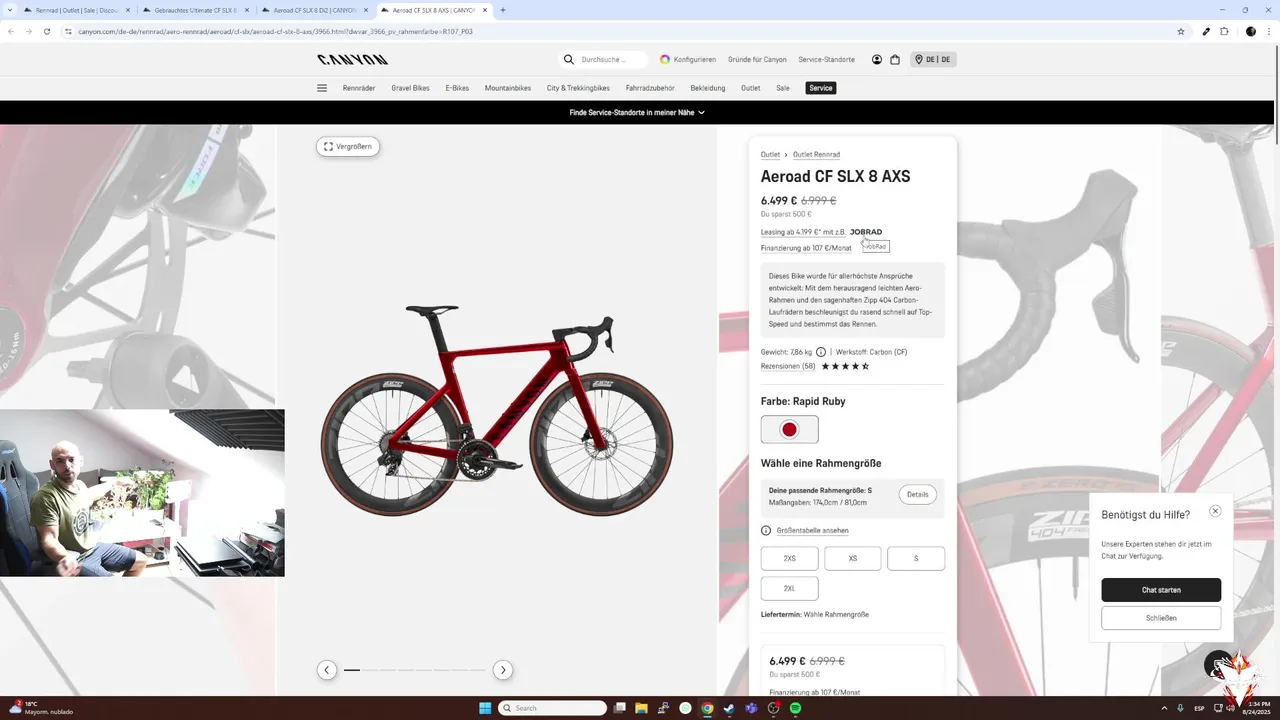
Task: Open browser extensions puzzle icon
Action: tap(1224, 31)
